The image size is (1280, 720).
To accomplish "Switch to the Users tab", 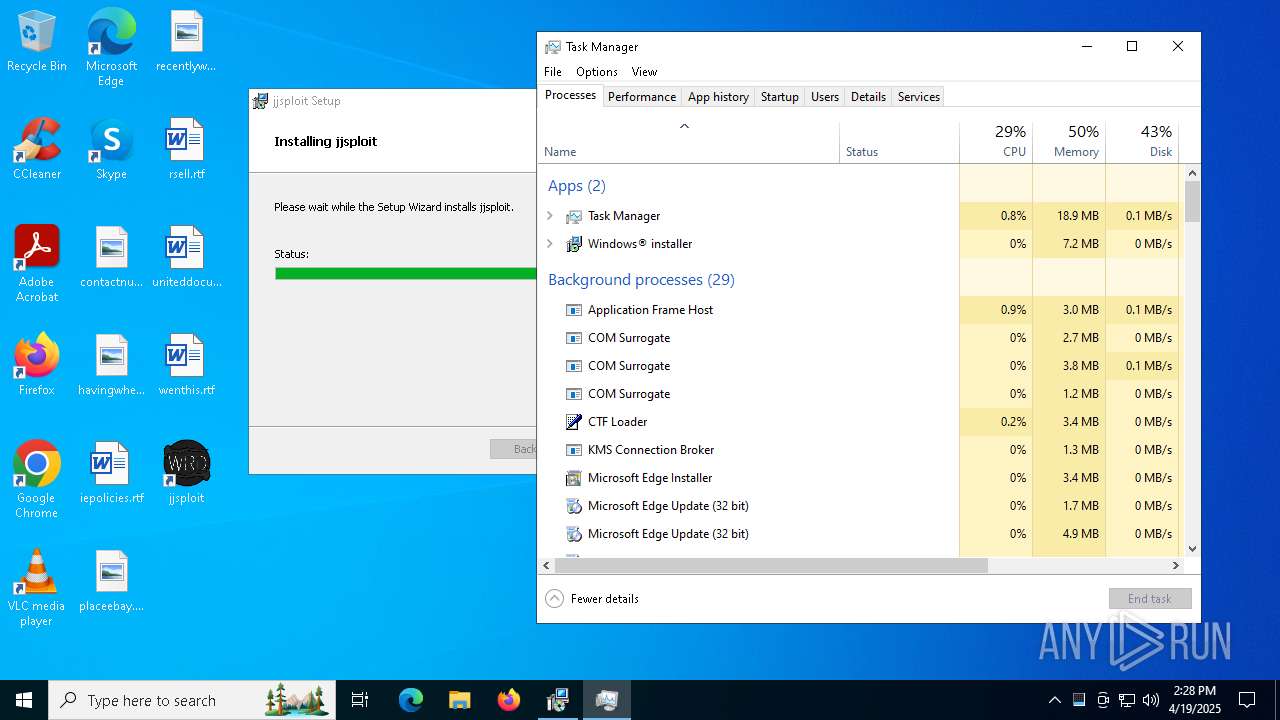I will [x=825, y=97].
